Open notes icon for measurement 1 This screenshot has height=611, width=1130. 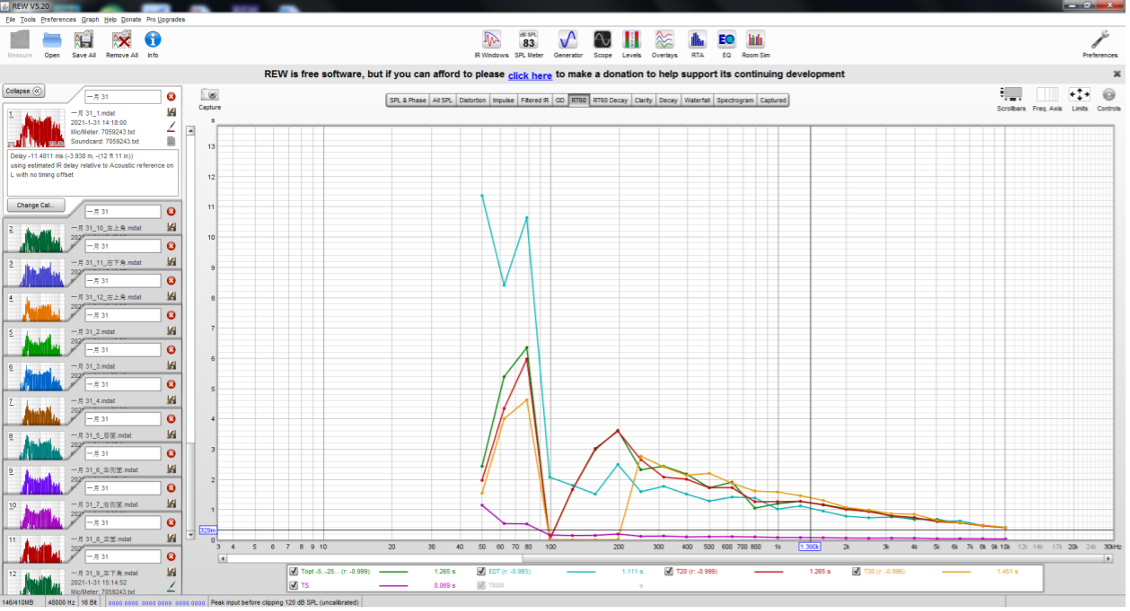[172, 141]
